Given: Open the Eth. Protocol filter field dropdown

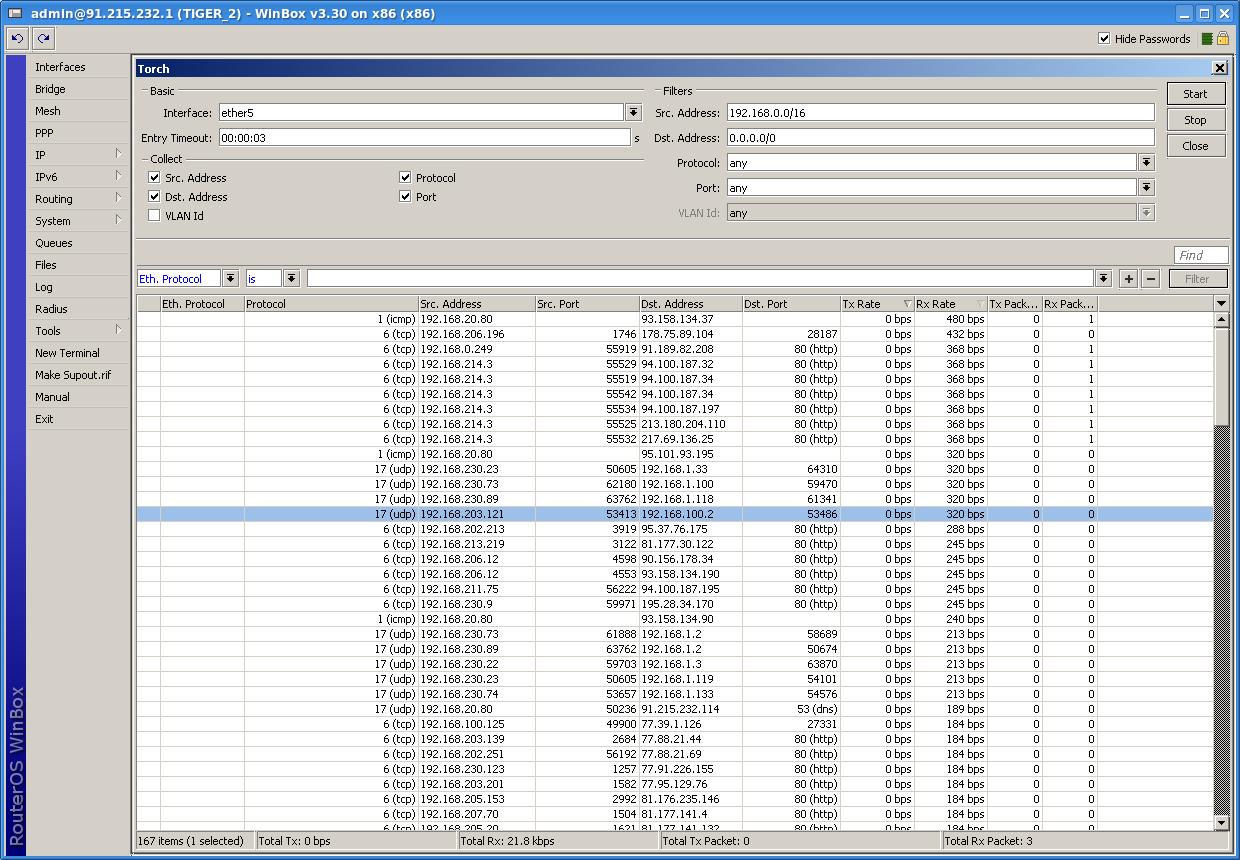Looking at the screenshot, I should [230, 279].
